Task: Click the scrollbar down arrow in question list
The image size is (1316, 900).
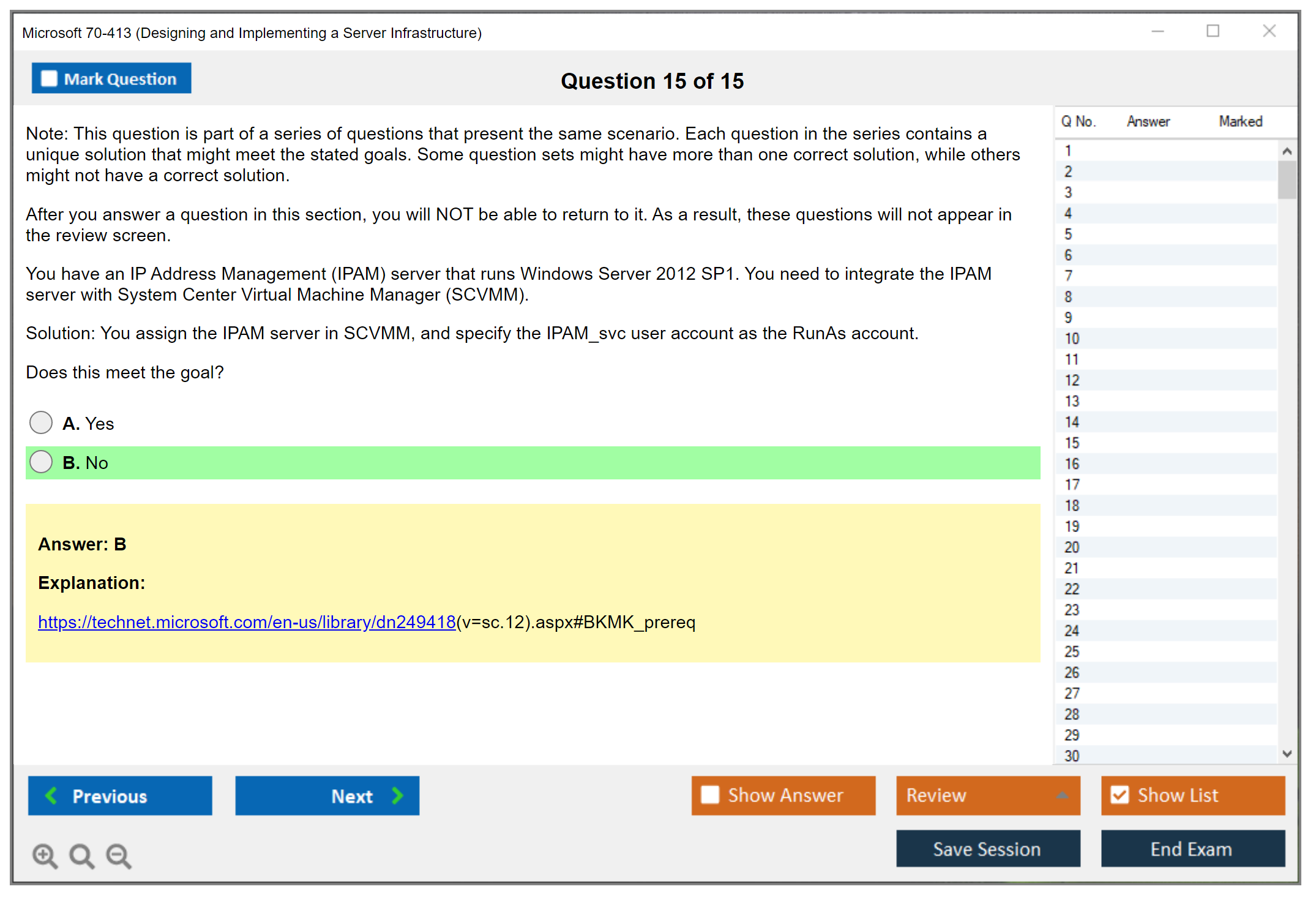Action: pos(1287,754)
